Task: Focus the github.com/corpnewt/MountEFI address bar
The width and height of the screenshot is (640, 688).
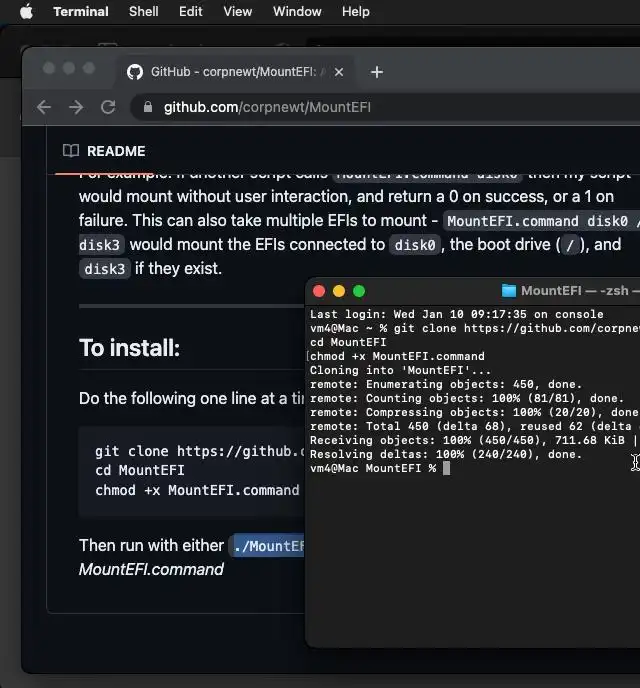Action: click(386, 107)
